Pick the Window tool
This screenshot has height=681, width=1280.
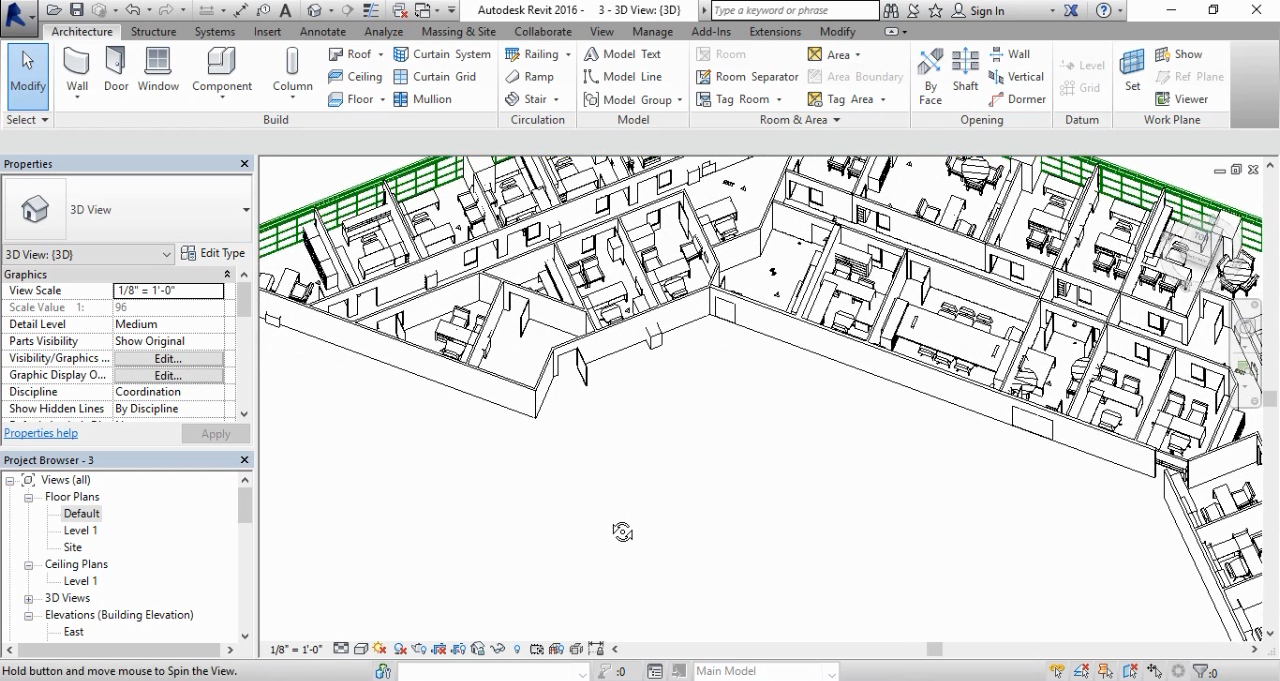coord(158,71)
